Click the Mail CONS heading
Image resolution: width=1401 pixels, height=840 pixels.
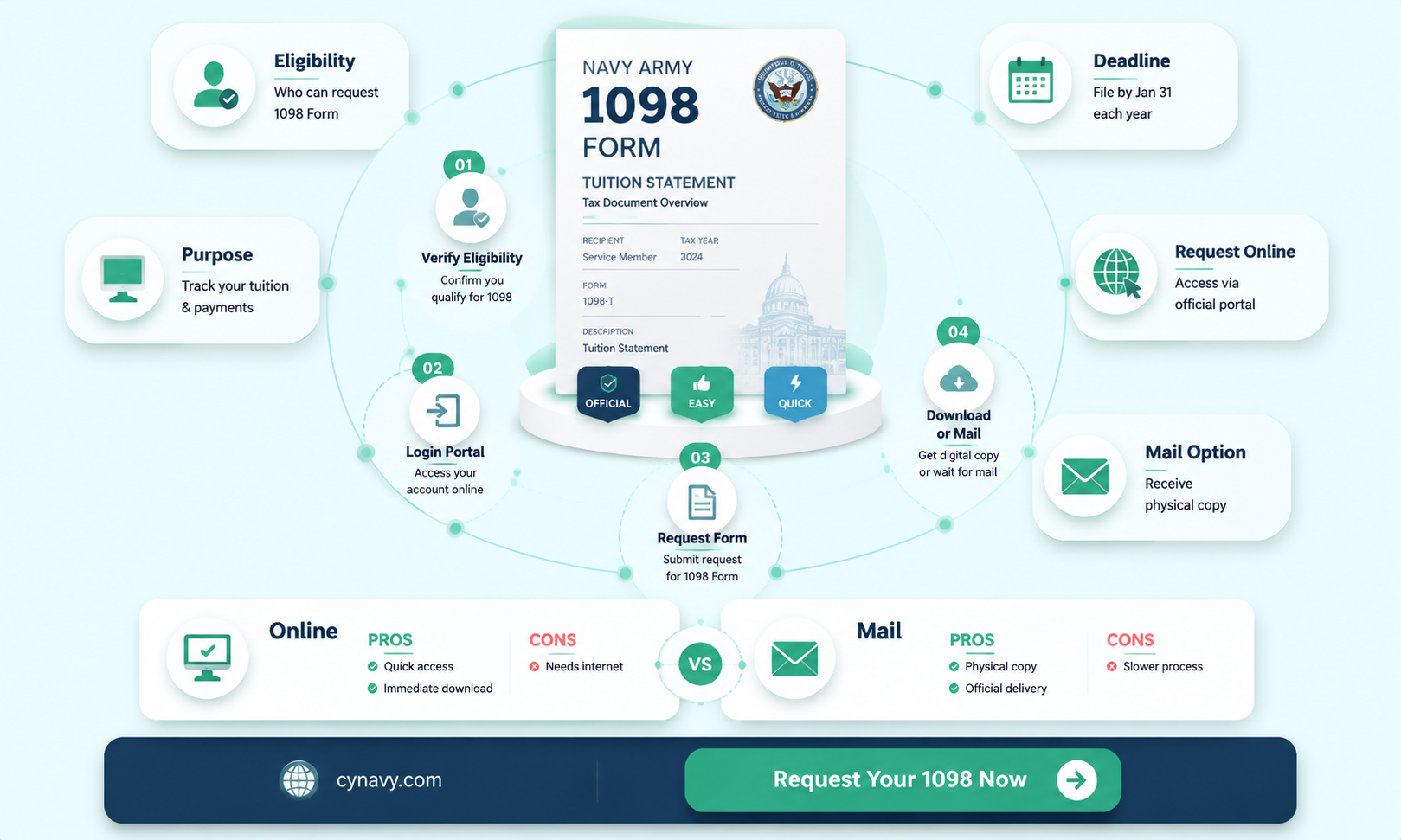click(1130, 640)
